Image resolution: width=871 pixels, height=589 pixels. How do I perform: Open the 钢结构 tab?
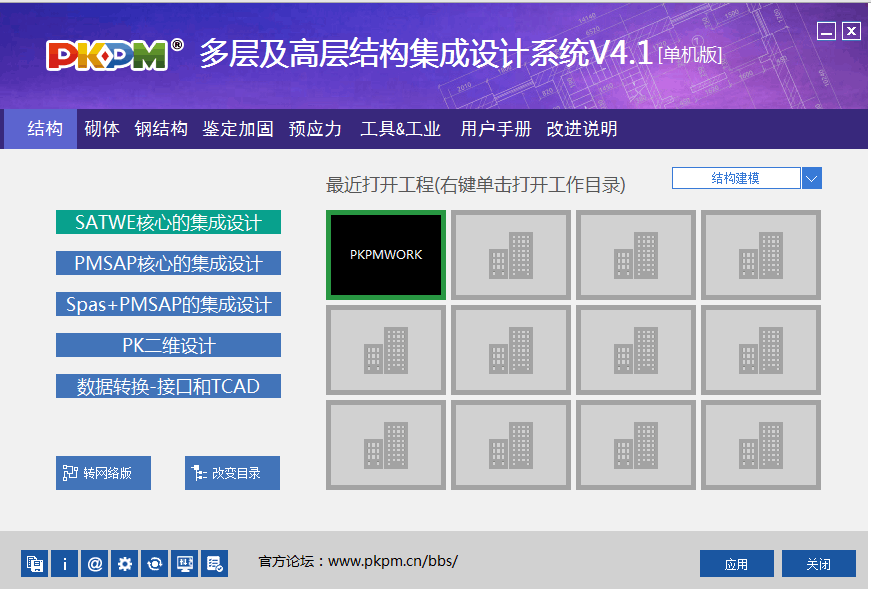(x=161, y=129)
